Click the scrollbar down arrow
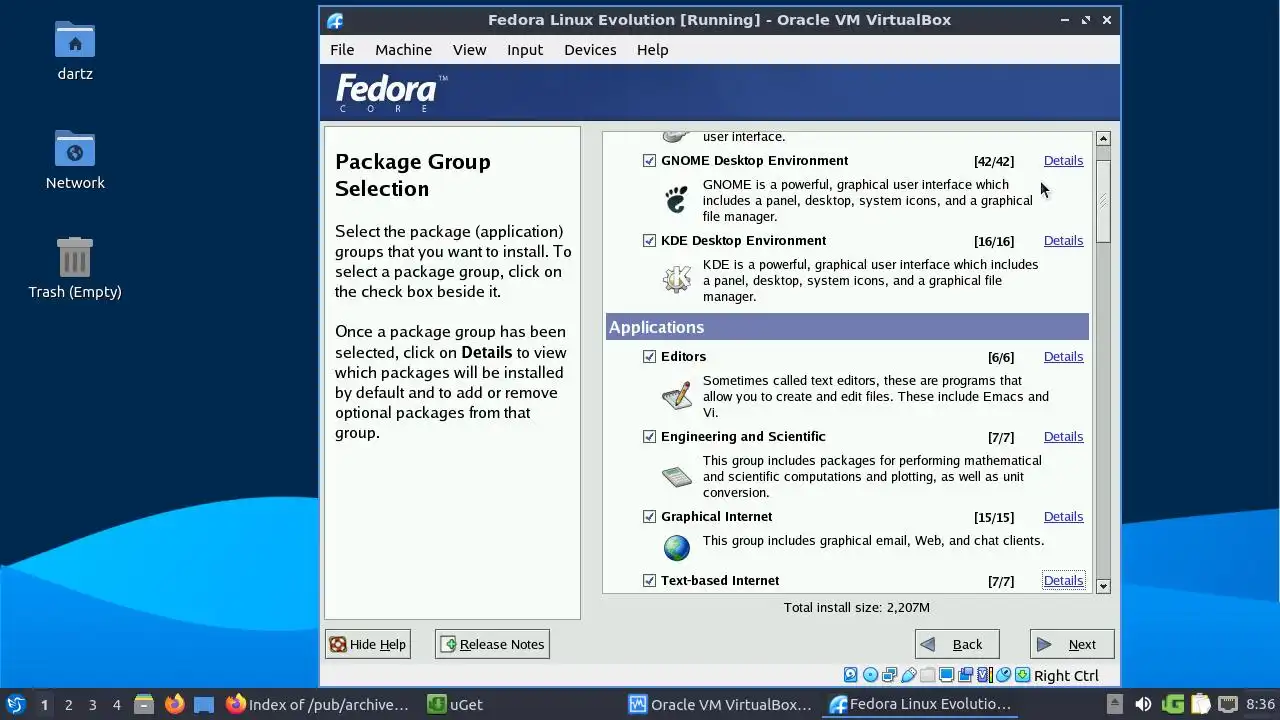 [1103, 586]
